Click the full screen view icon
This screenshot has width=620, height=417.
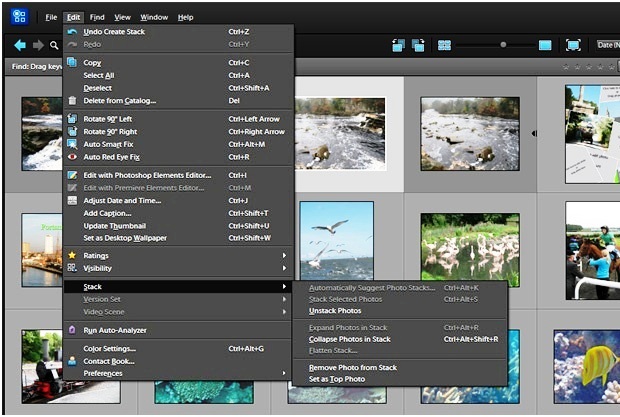click(x=573, y=45)
